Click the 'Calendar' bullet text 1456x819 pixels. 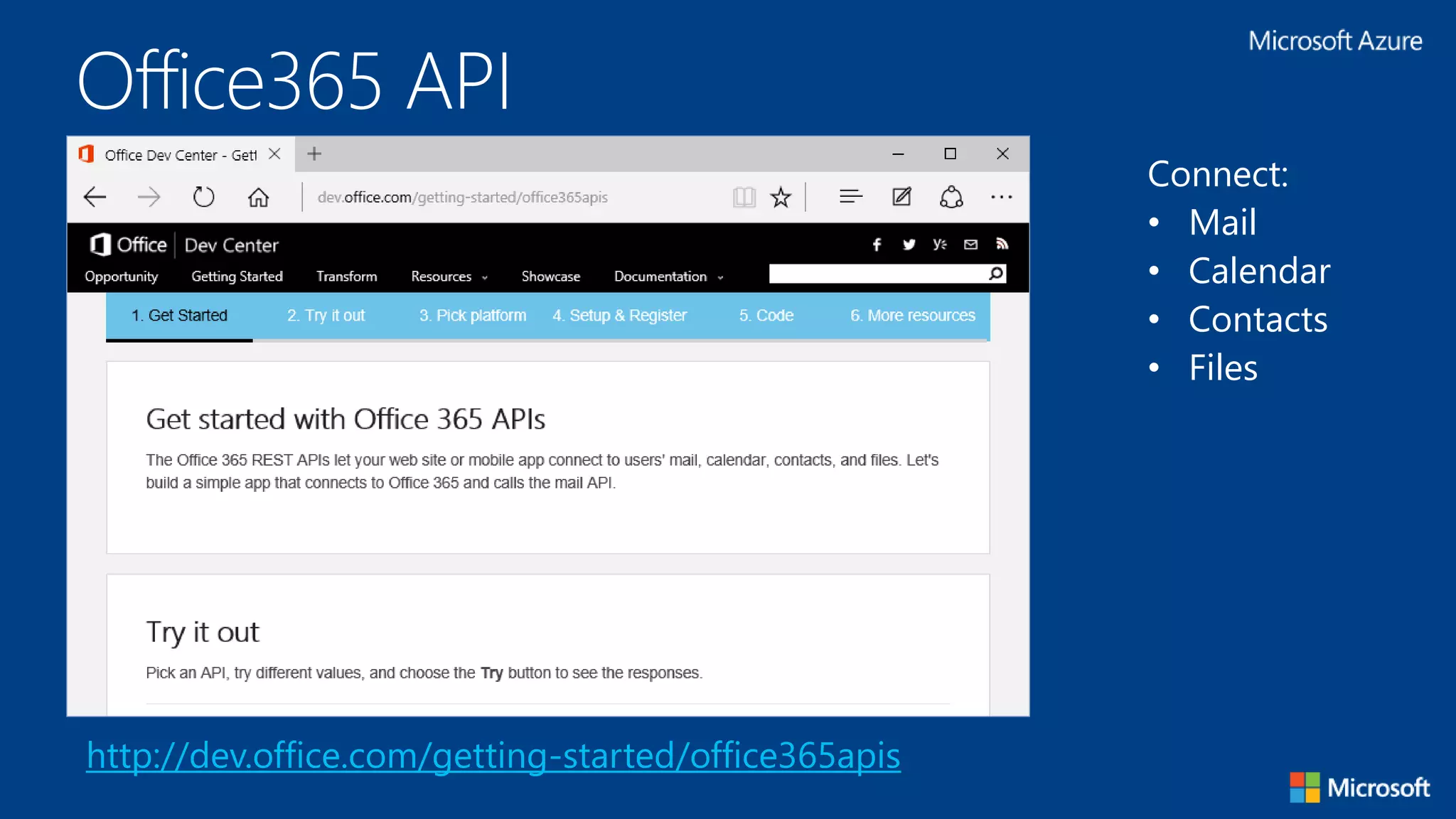pyautogui.click(x=1259, y=271)
